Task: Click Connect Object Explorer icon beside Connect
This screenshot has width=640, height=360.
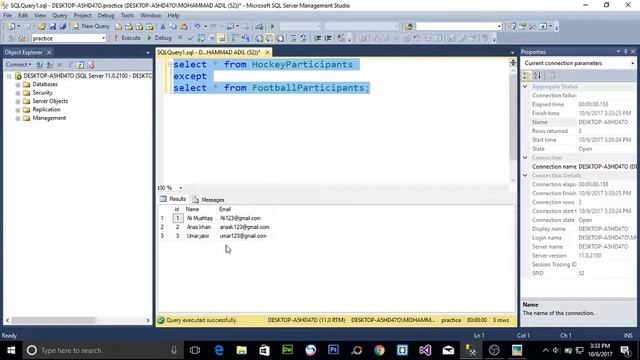Action: 39,65
